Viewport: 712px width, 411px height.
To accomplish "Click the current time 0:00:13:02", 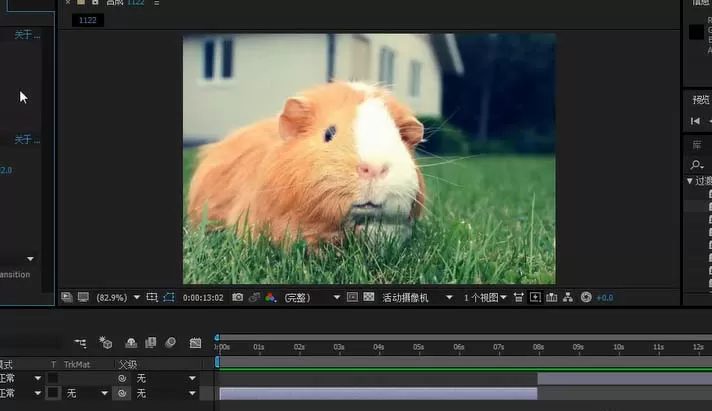I will coord(203,298).
